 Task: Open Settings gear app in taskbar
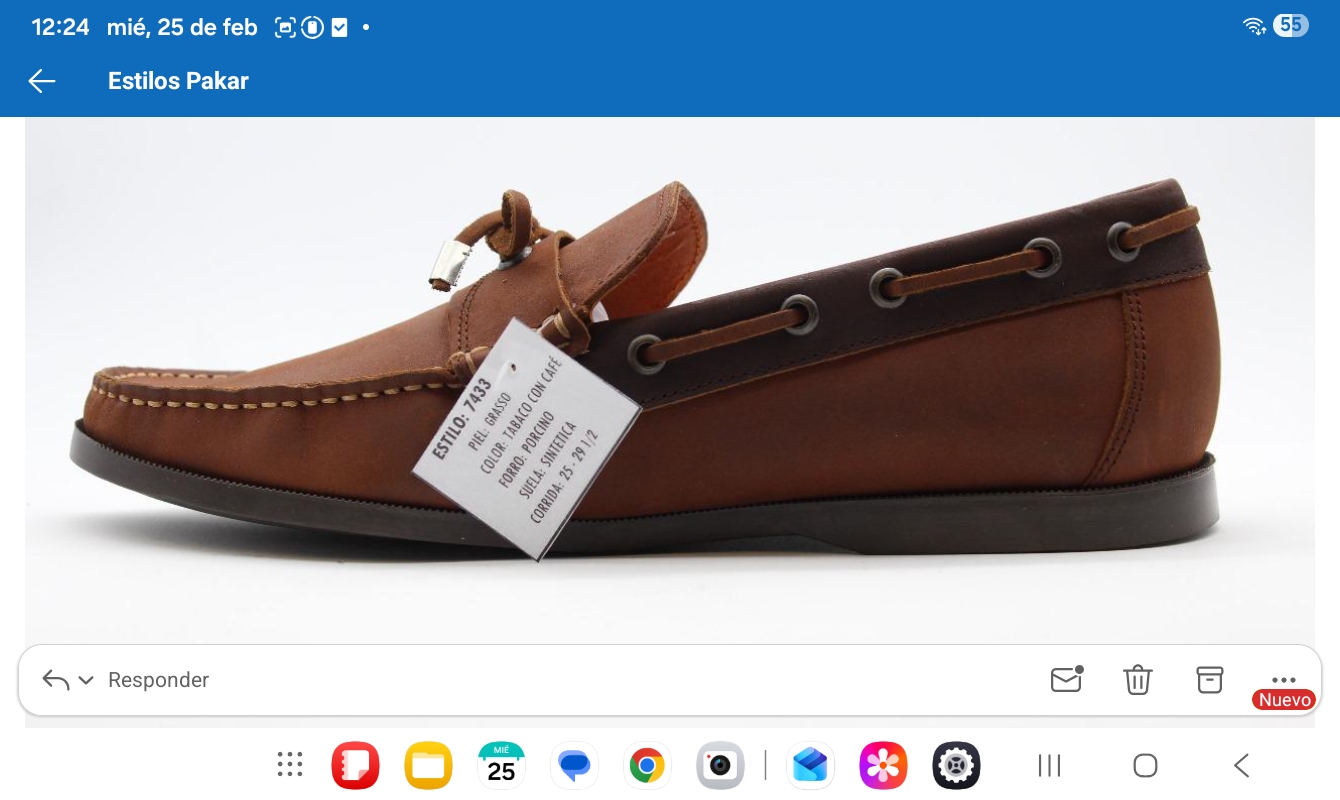tap(956, 766)
